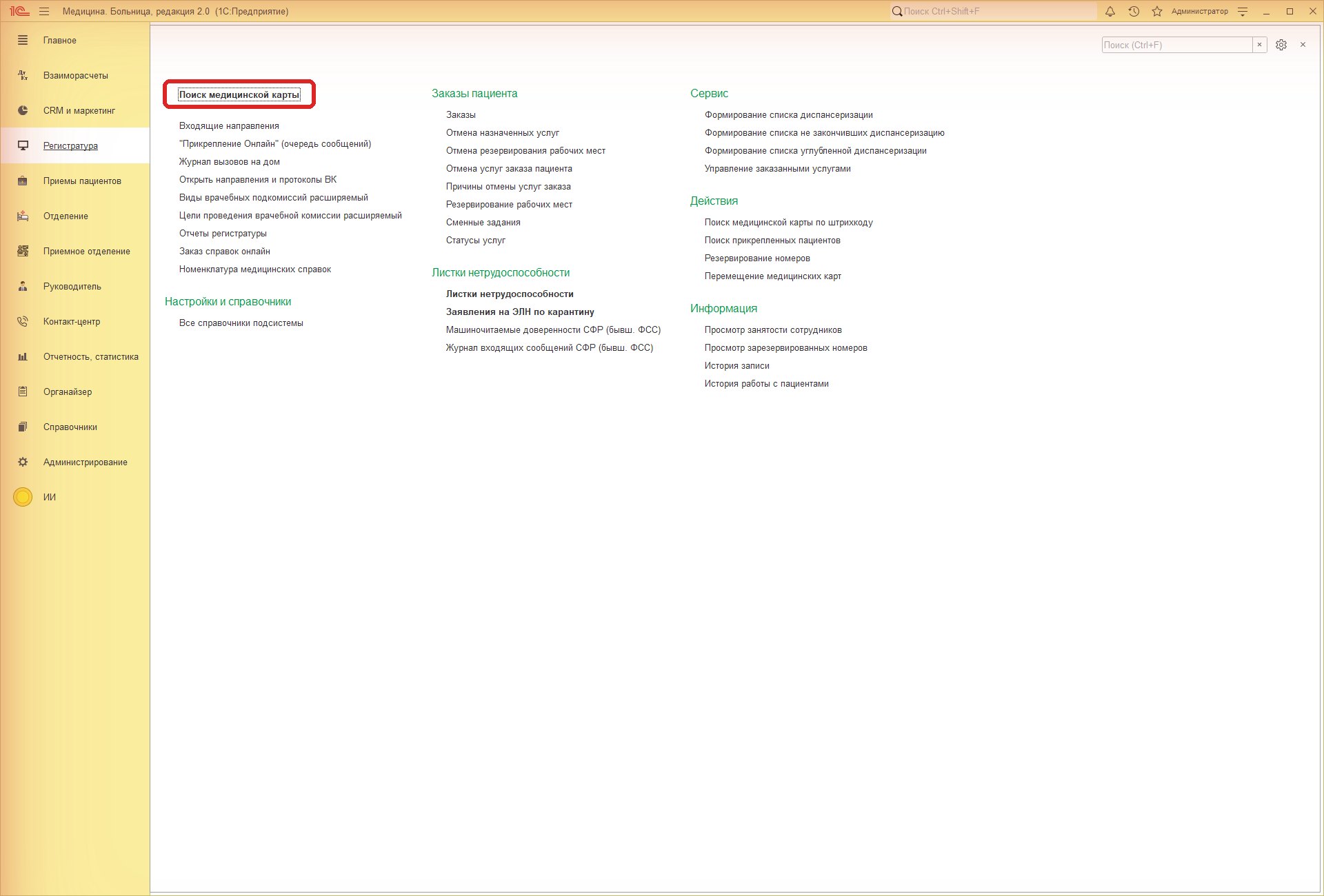Focus the section Поиск (Ctrl+F) field
Image resolution: width=1324 pixels, height=896 pixels.
pos(1177,45)
